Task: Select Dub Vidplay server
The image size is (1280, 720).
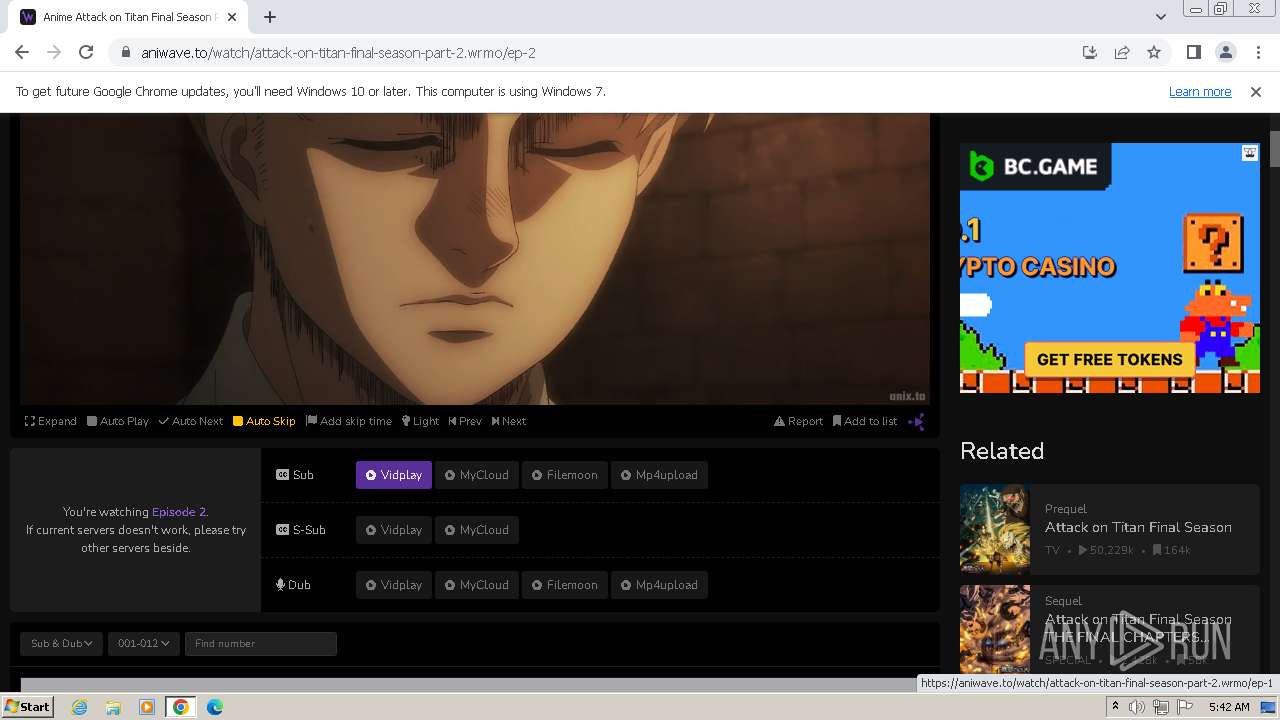Action: pos(394,585)
